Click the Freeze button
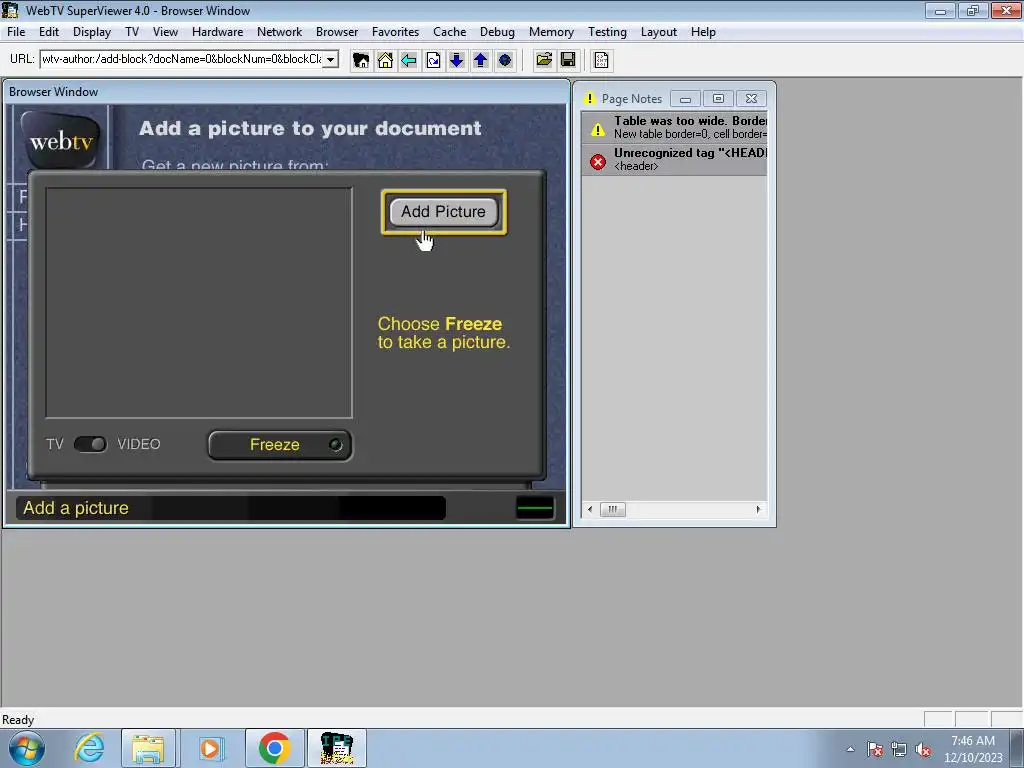This screenshot has width=1024, height=768. pos(280,445)
